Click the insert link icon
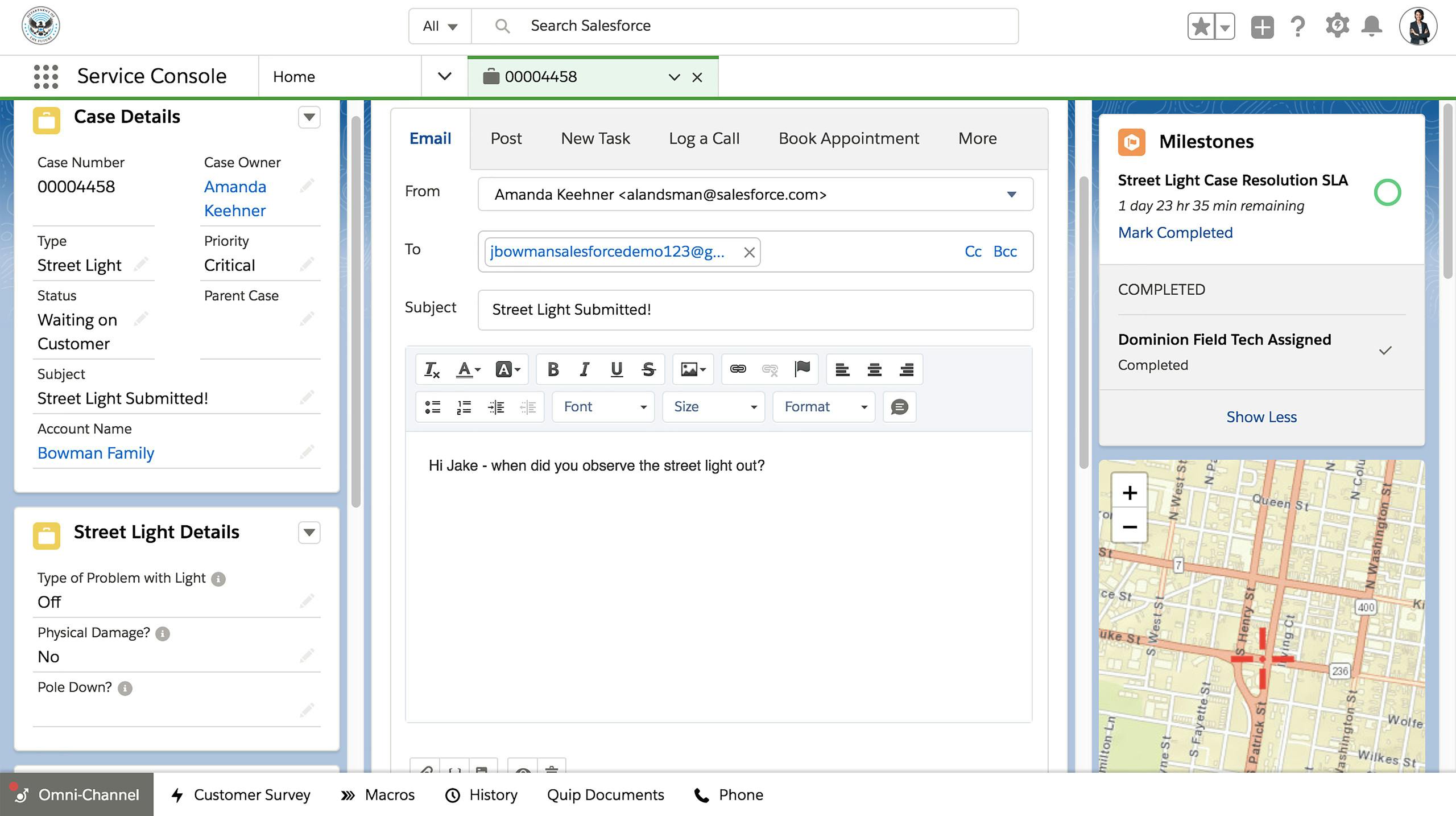This screenshot has height=816, width=1456. tap(738, 369)
